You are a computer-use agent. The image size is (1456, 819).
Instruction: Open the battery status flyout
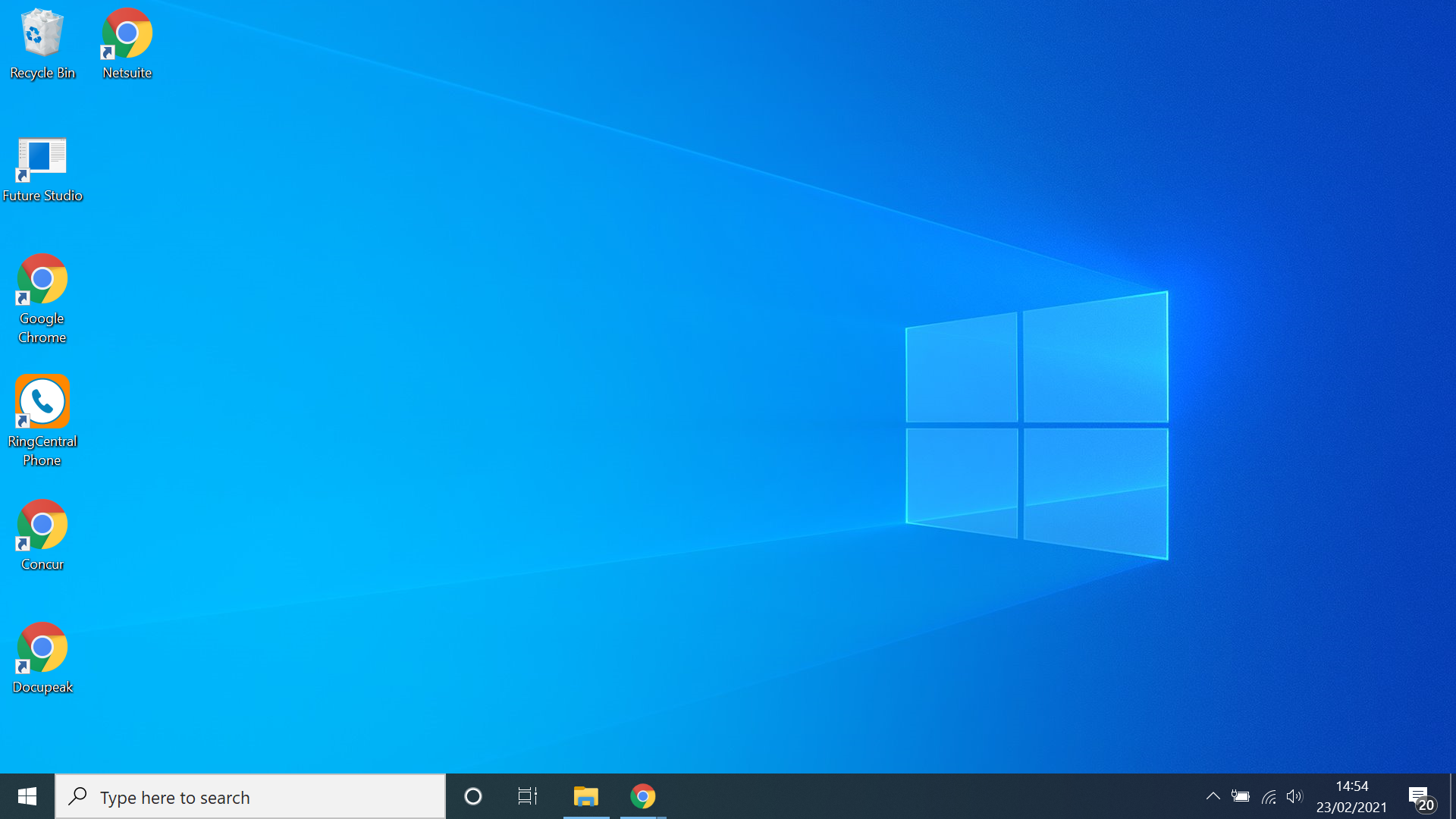(1241, 796)
